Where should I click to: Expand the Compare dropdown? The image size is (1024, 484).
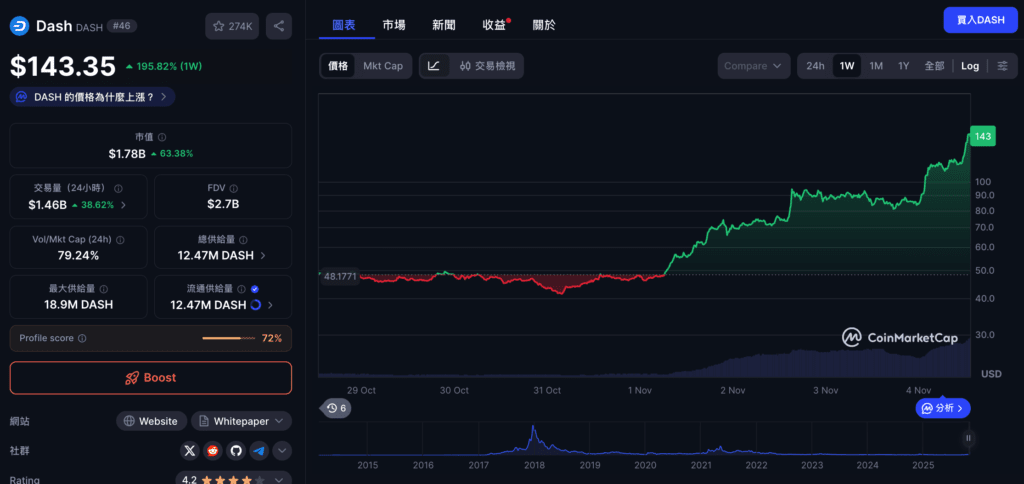tap(753, 66)
